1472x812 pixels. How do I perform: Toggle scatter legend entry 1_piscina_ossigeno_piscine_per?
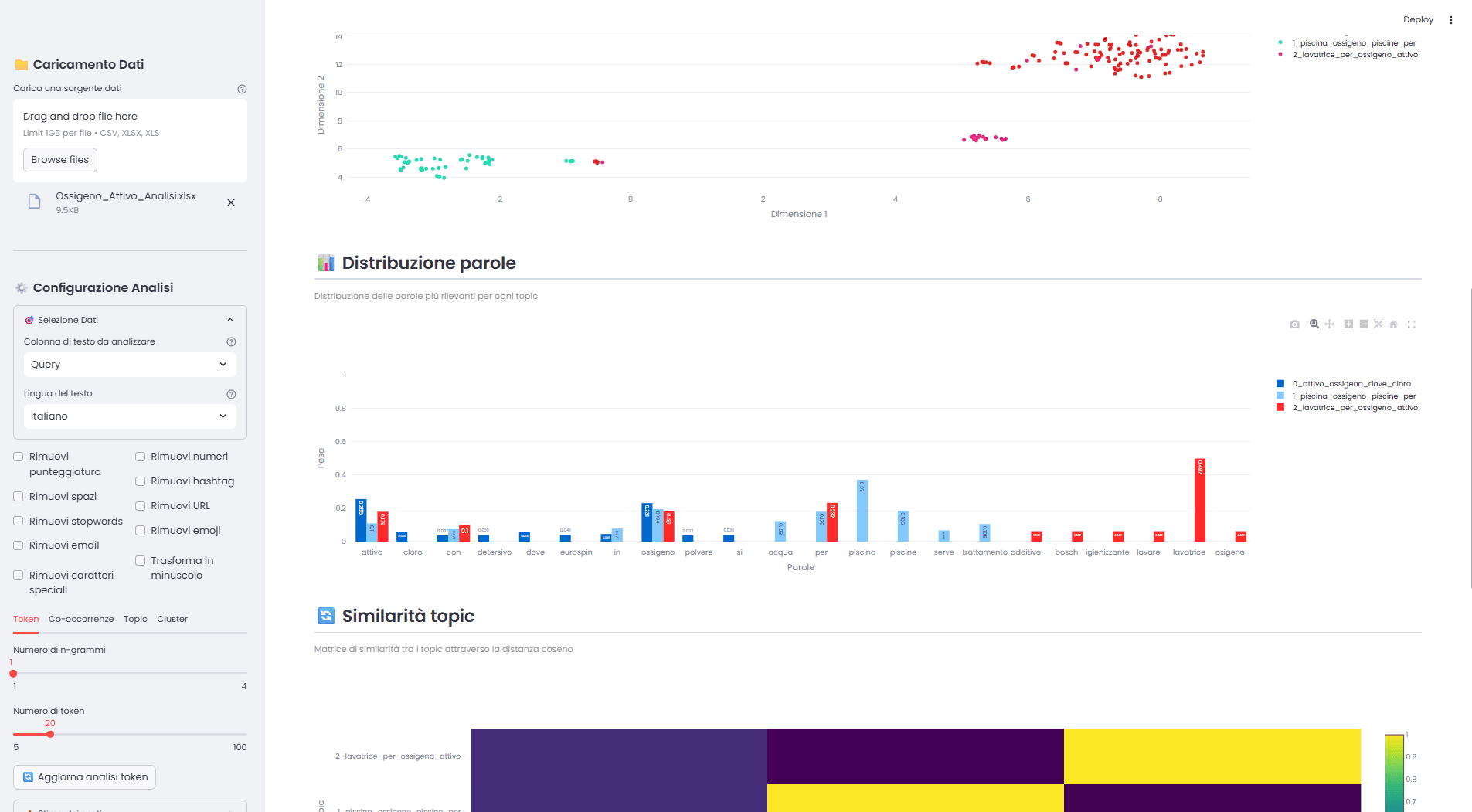tap(1346, 43)
